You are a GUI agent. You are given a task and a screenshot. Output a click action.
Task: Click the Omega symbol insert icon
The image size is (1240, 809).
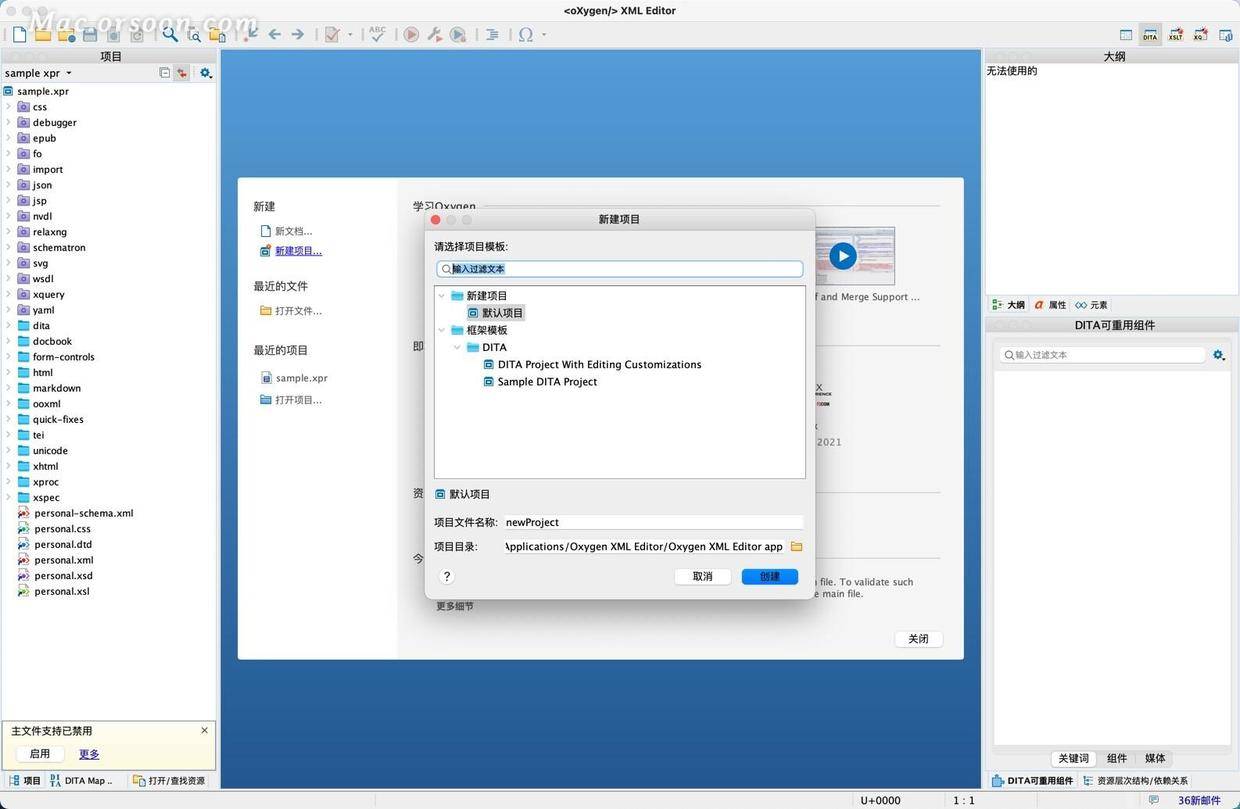coord(525,34)
